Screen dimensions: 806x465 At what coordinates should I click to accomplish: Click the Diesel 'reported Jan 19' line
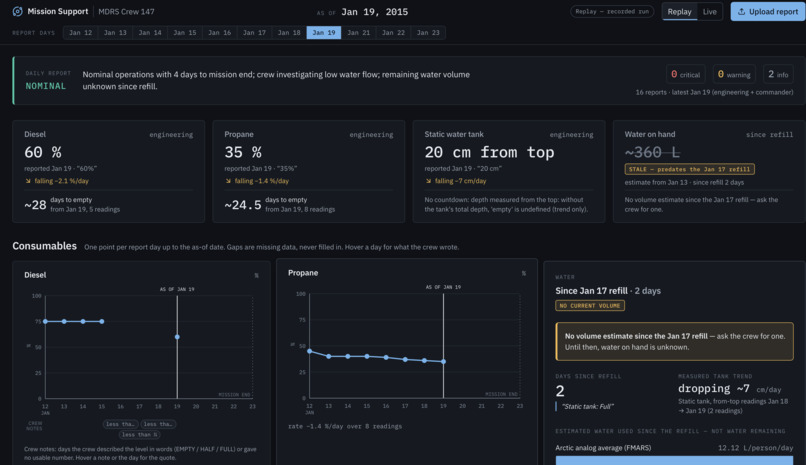61,169
